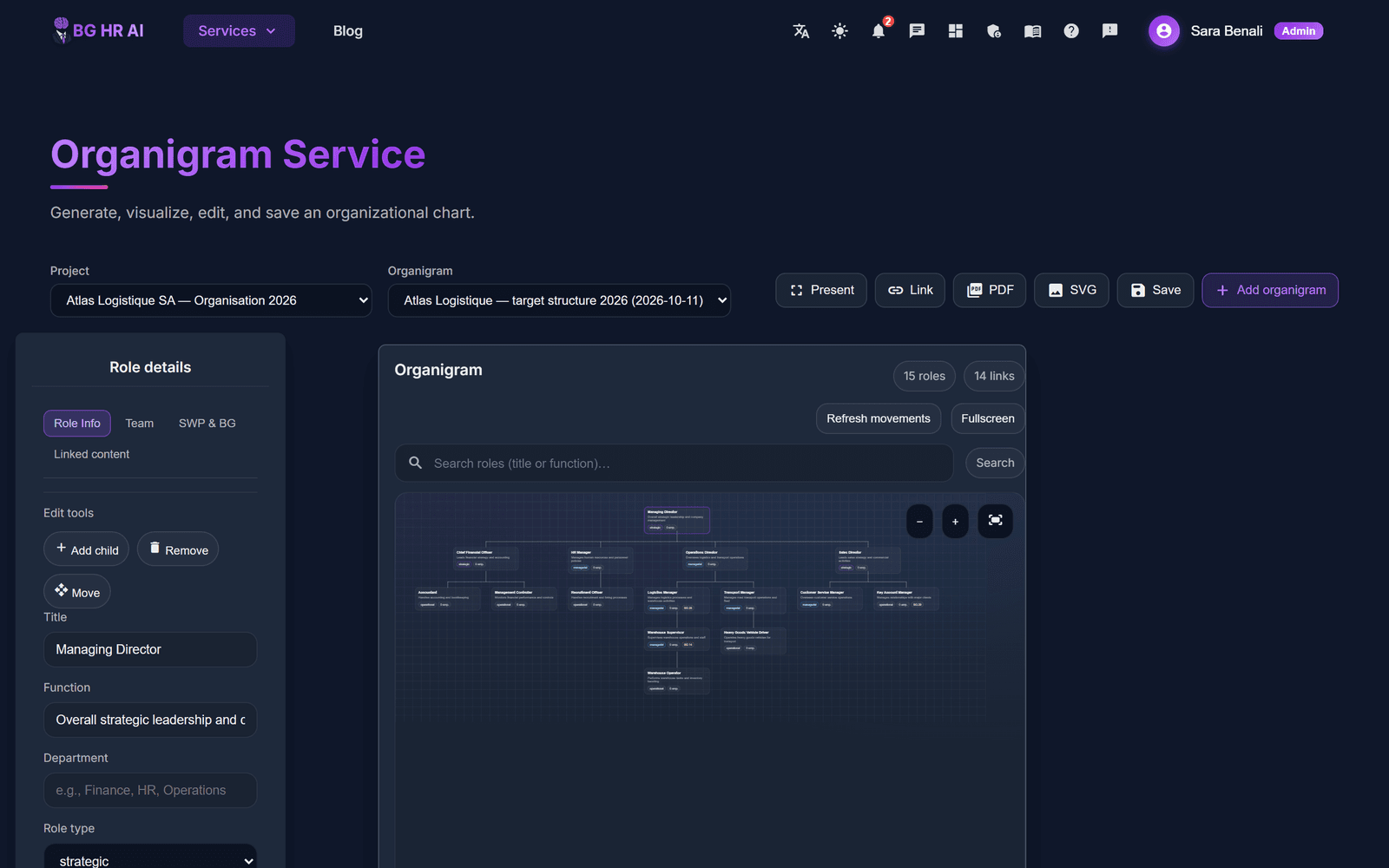Image resolution: width=1389 pixels, height=868 pixels.
Task: Click Add child edit tool
Action: (x=87, y=549)
